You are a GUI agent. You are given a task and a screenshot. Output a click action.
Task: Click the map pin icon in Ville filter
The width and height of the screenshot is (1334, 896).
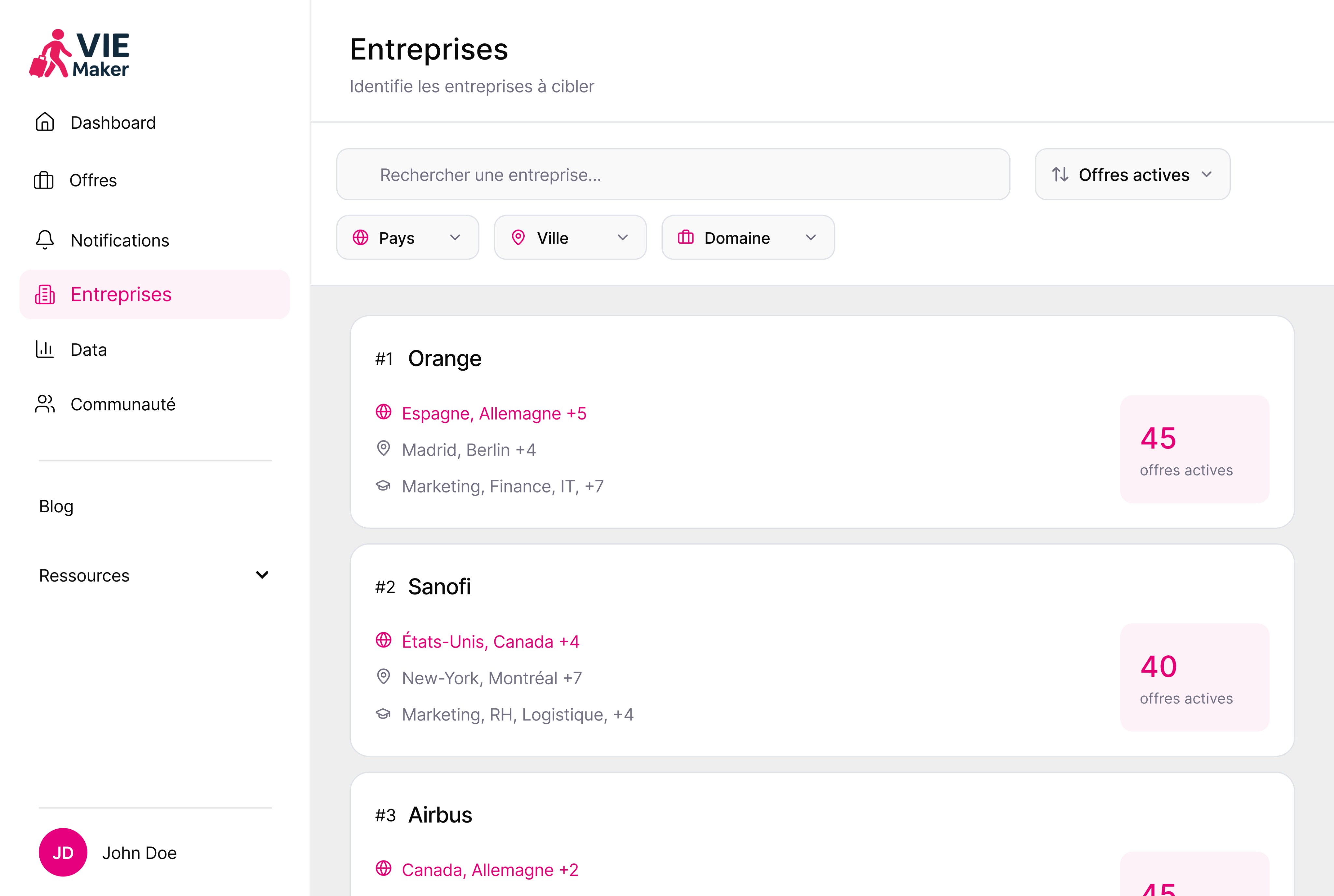tap(518, 238)
